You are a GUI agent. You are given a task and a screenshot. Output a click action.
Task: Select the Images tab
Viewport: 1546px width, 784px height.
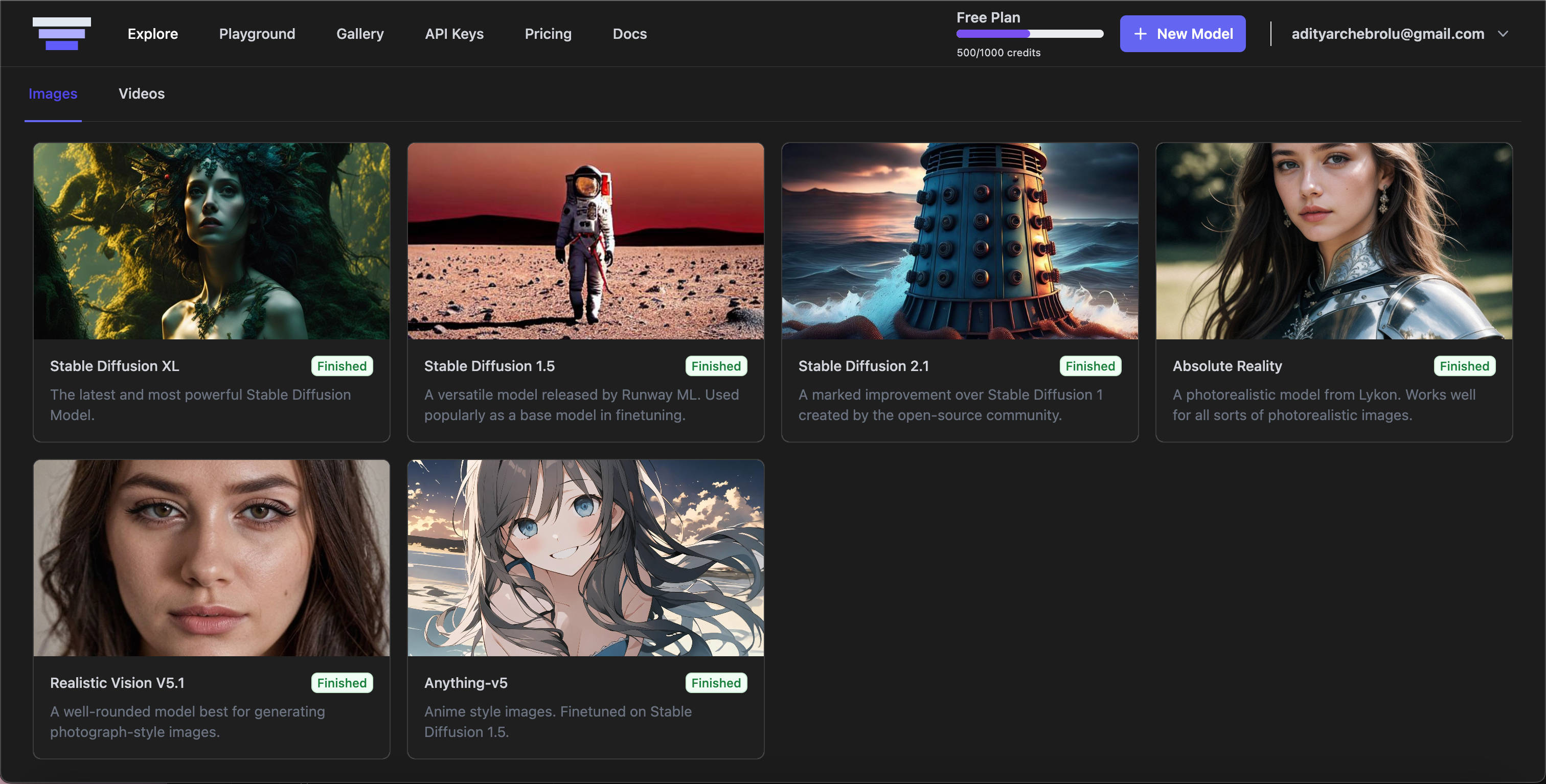(53, 94)
